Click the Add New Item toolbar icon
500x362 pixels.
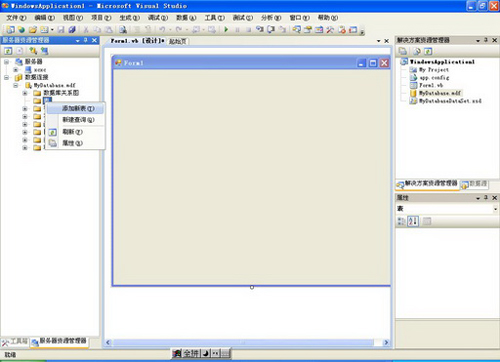coord(44,30)
